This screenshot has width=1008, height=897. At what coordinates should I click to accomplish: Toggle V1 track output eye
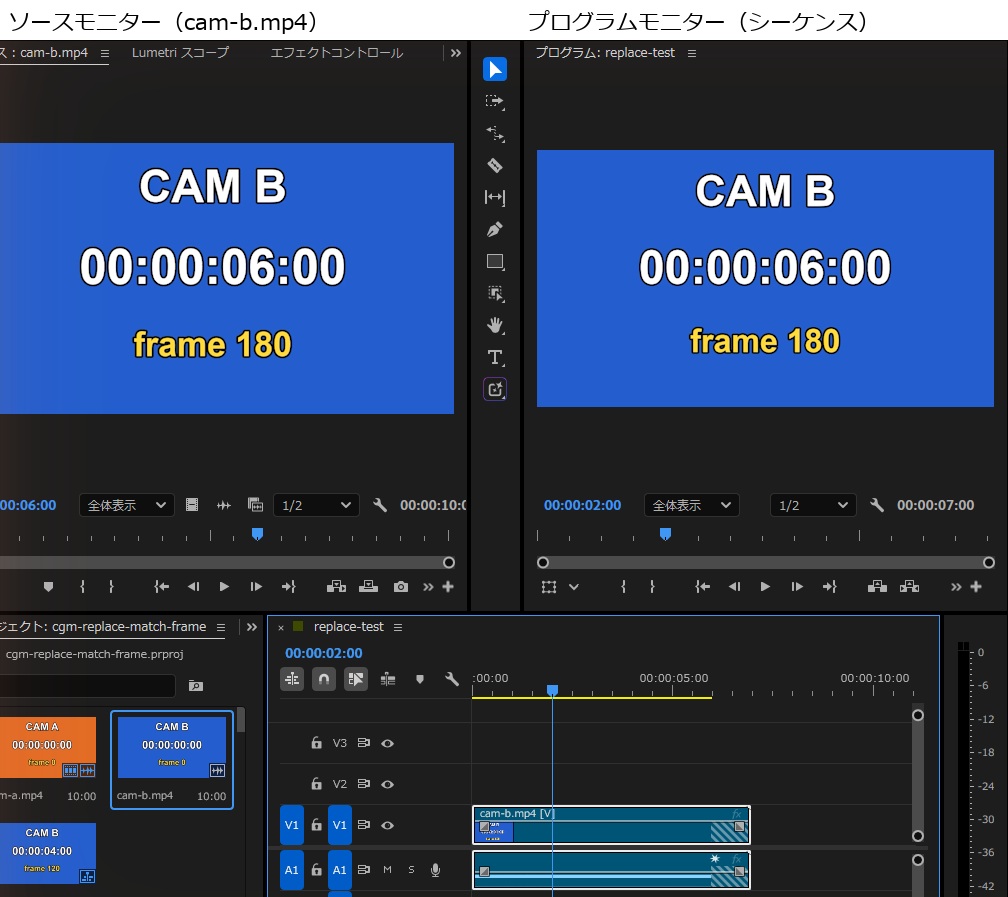coord(388,825)
